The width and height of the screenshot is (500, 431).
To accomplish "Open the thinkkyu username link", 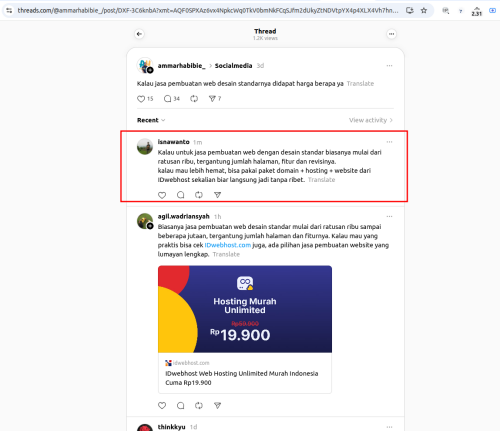I will pos(171,427).
